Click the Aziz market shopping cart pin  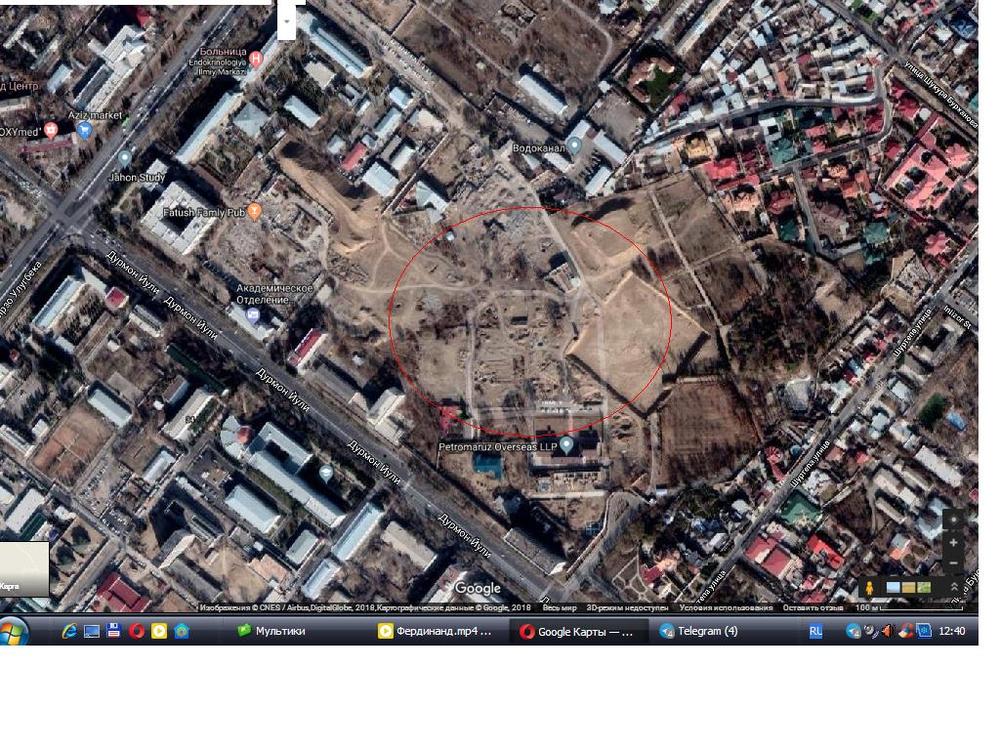click(x=85, y=129)
